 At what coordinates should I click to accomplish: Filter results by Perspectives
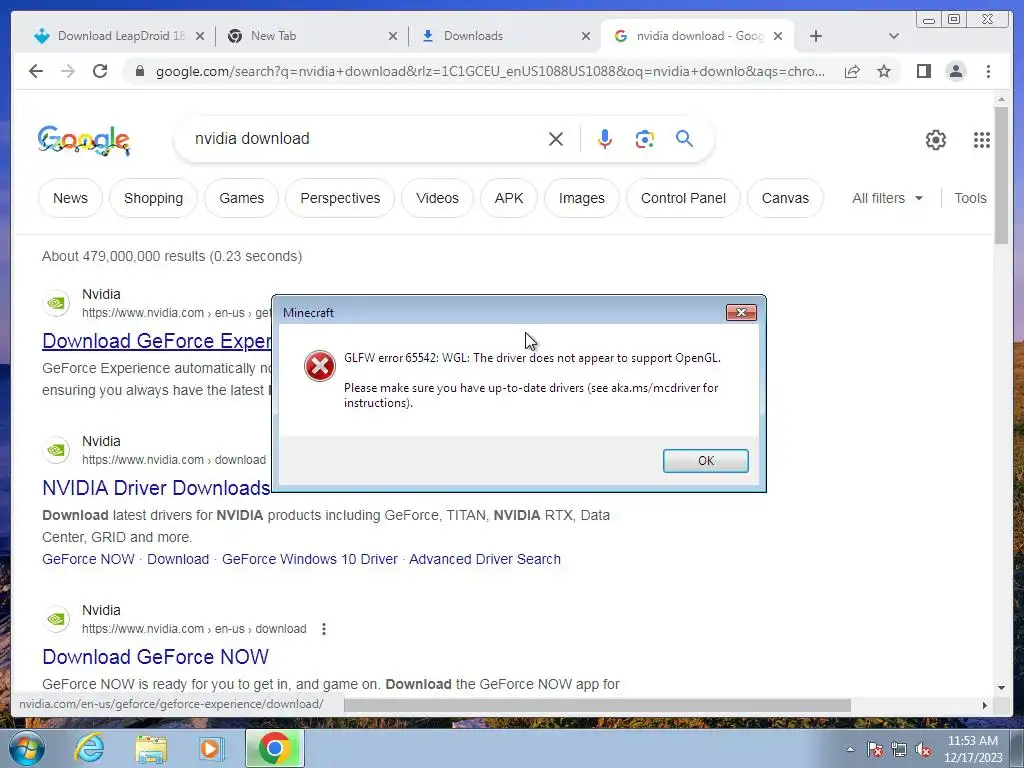340,198
